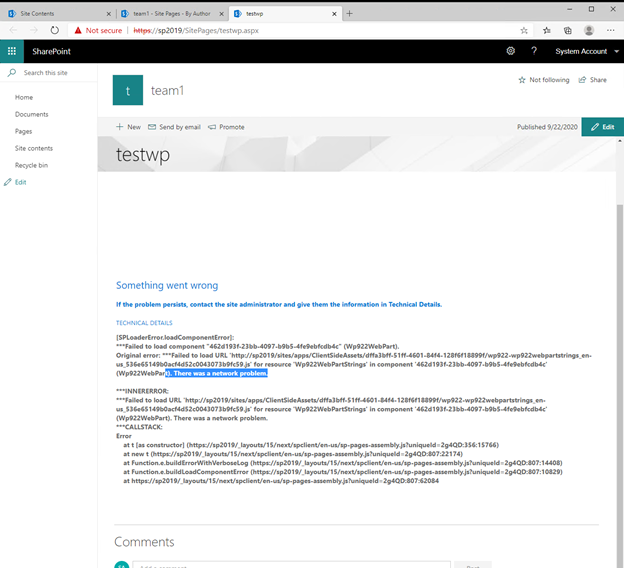Click the Something went wrong heading
Screen dimensions: 624x568
coord(167,285)
